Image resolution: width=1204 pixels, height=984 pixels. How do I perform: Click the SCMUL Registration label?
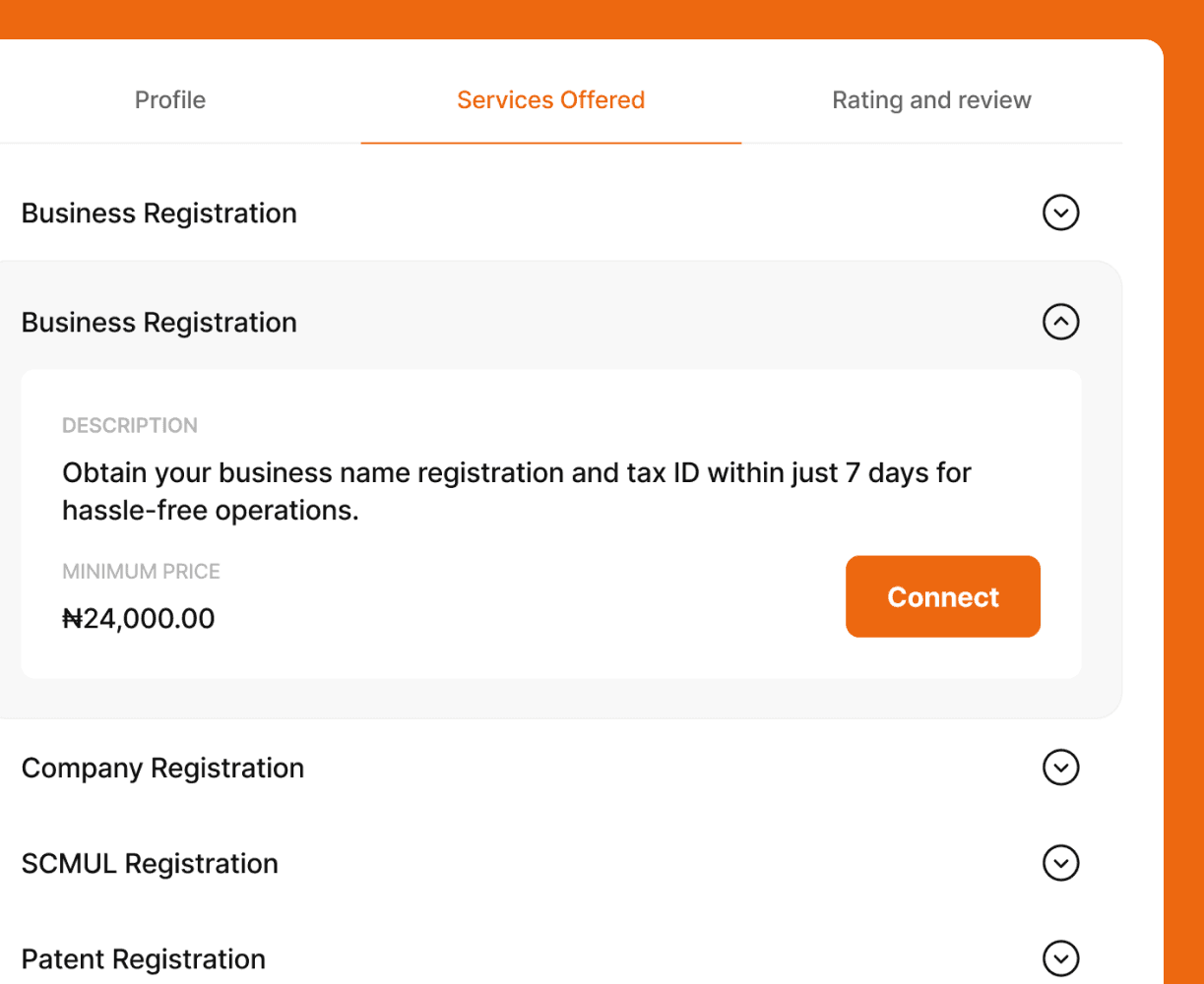point(150,863)
